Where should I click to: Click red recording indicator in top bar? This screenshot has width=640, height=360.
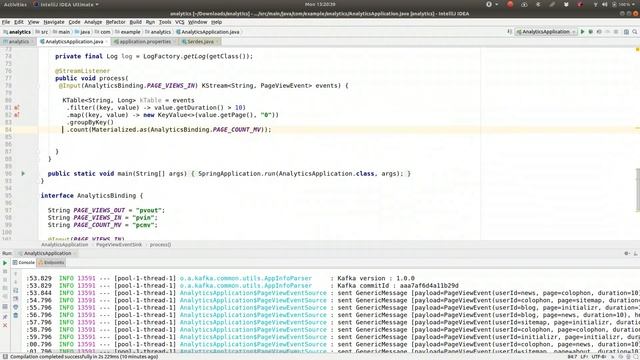click(510, 4)
